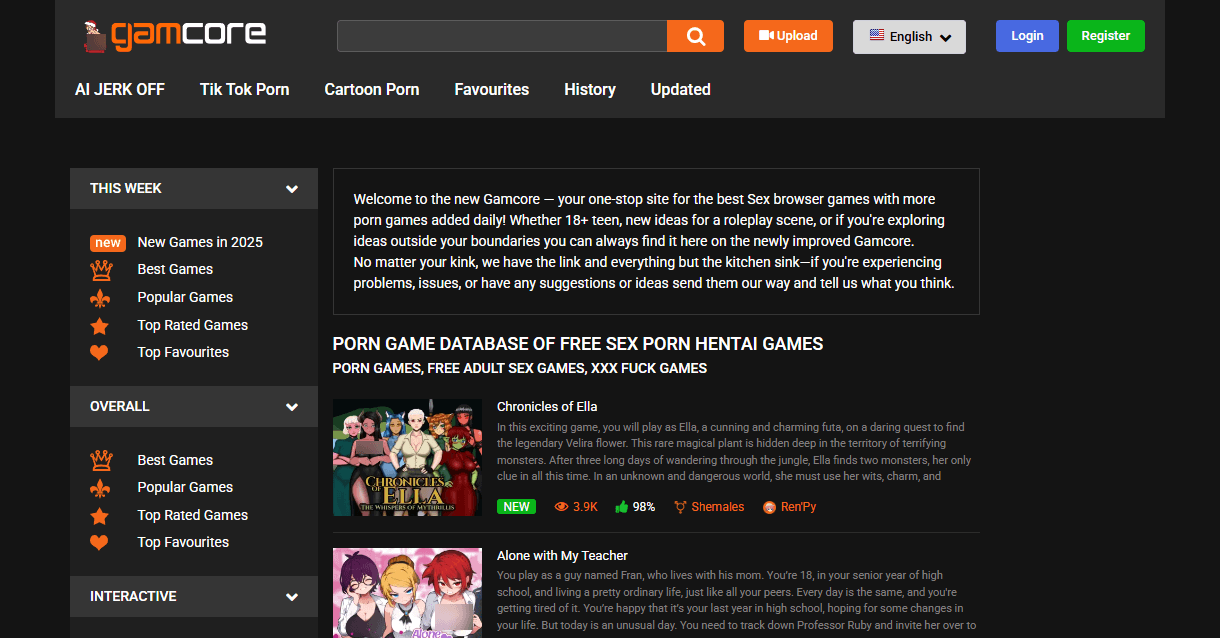Open Popular Games under OVERALL

pos(185,487)
